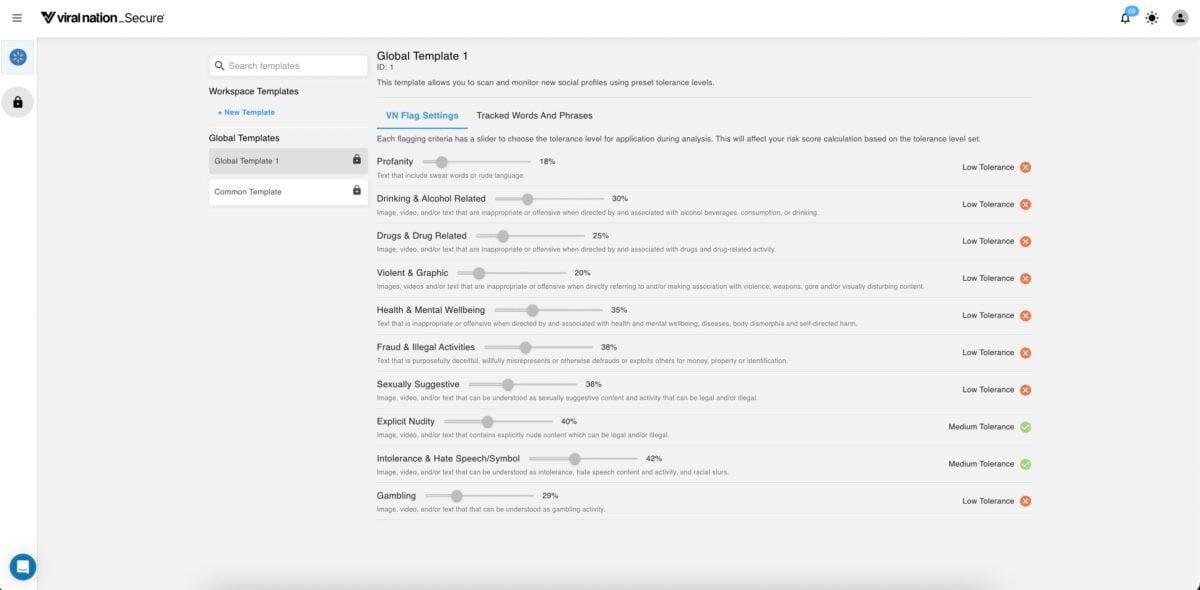This screenshot has width=1200, height=590.
Task: Click the lock icon on Common Template
Action: pyautogui.click(x=356, y=188)
